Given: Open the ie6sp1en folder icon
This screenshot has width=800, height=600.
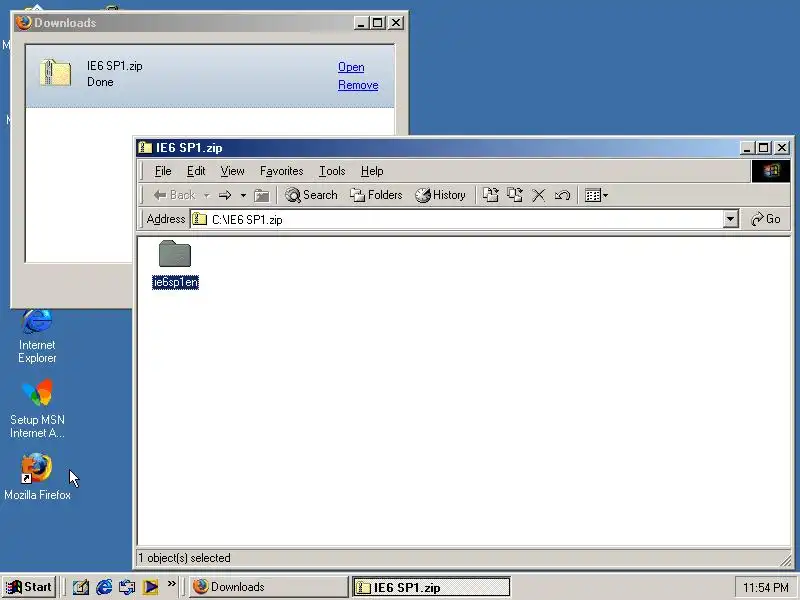Looking at the screenshot, I should [174, 254].
